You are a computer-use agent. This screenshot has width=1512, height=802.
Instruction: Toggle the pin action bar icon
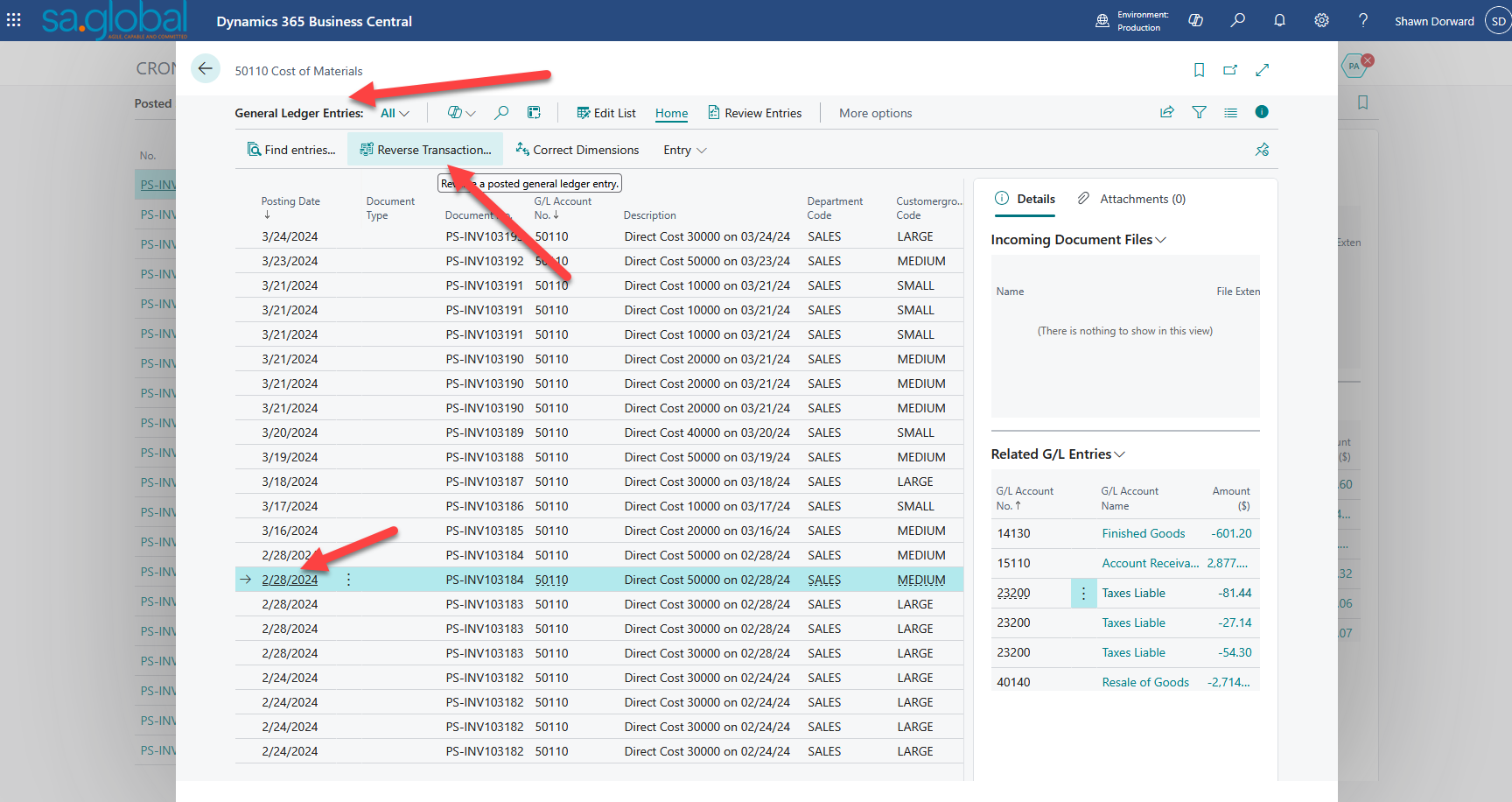coord(1262,150)
